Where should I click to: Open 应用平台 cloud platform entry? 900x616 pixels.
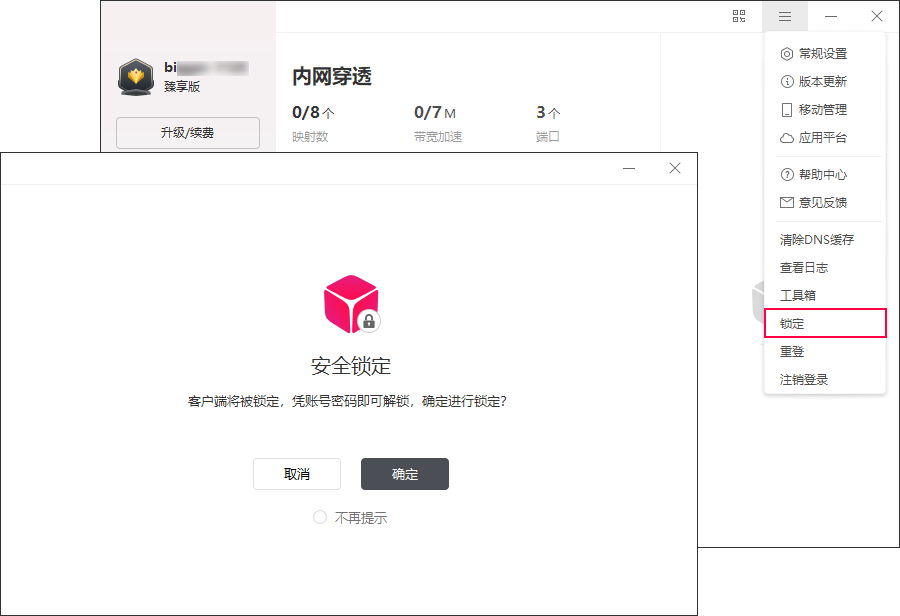coord(822,138)
